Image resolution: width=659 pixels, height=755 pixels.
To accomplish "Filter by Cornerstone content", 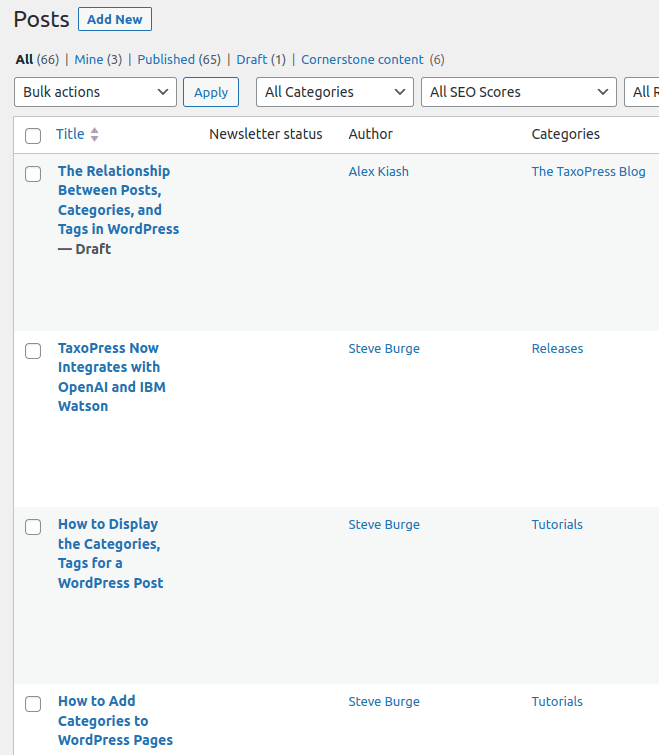I will pyautogui.click(x=362, y=59).
